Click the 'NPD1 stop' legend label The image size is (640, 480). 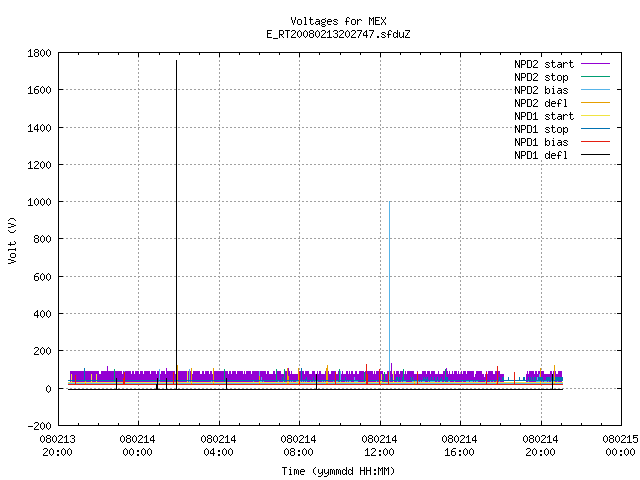[541, 129]
